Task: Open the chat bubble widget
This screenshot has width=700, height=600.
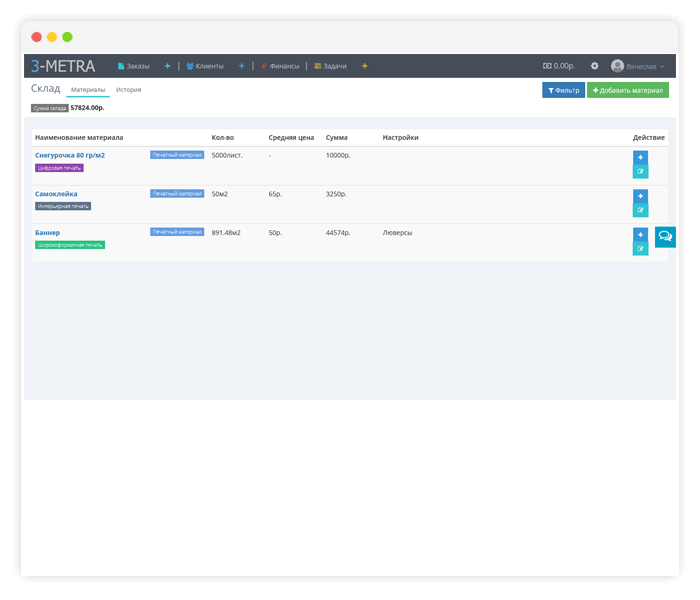Action: tap(665, 237)
